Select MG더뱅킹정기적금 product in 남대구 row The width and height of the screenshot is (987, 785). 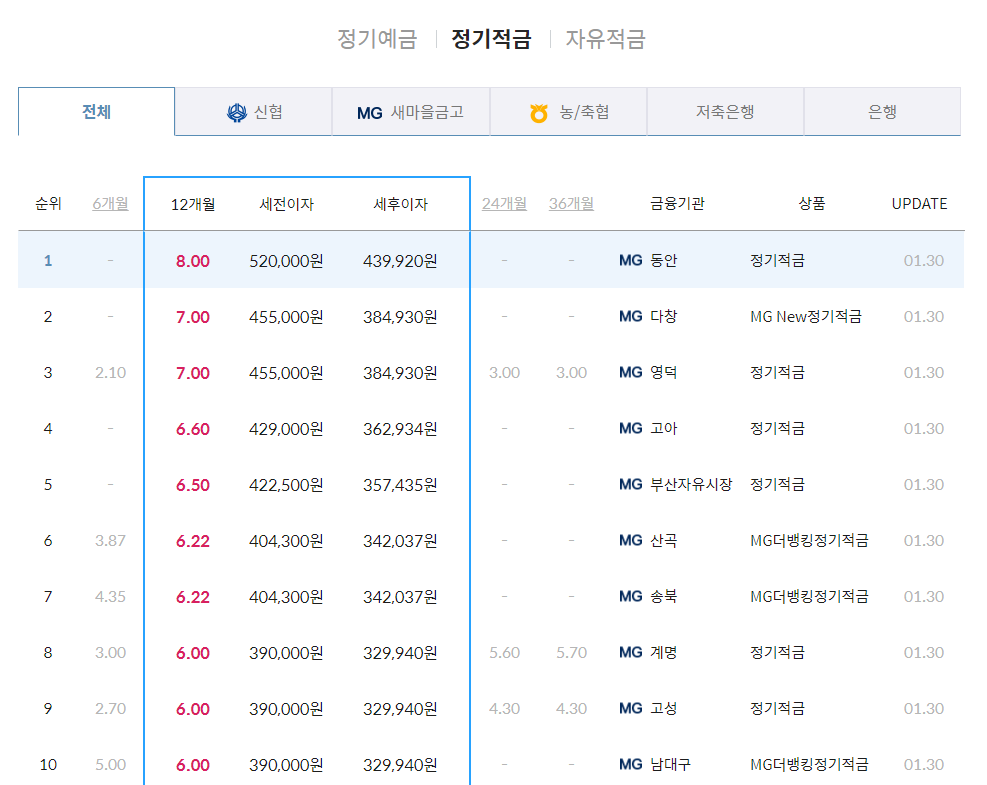(x=809, y=764)
